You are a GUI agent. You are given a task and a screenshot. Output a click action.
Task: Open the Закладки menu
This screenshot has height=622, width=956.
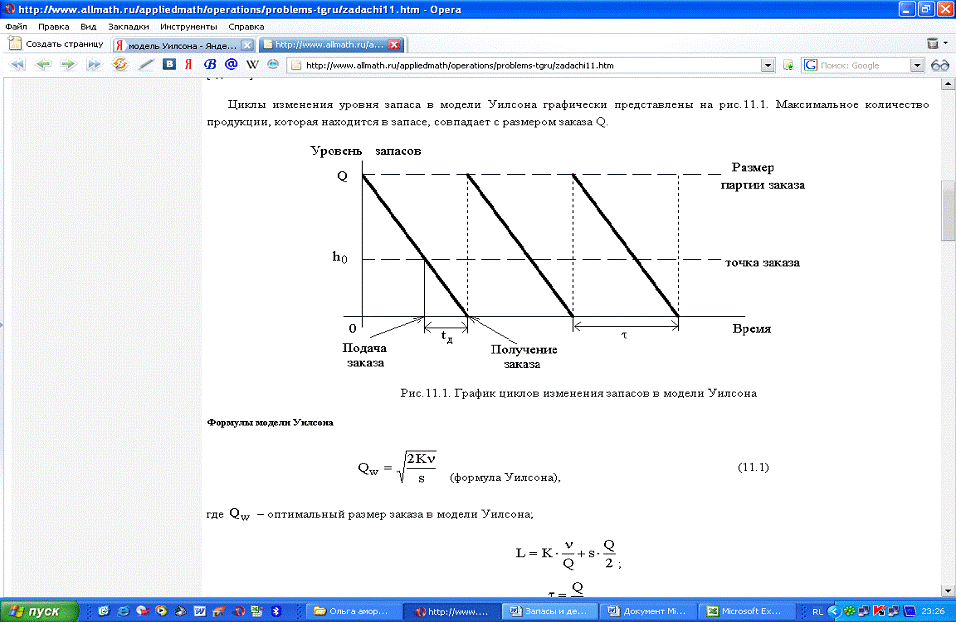pos(129,27)
